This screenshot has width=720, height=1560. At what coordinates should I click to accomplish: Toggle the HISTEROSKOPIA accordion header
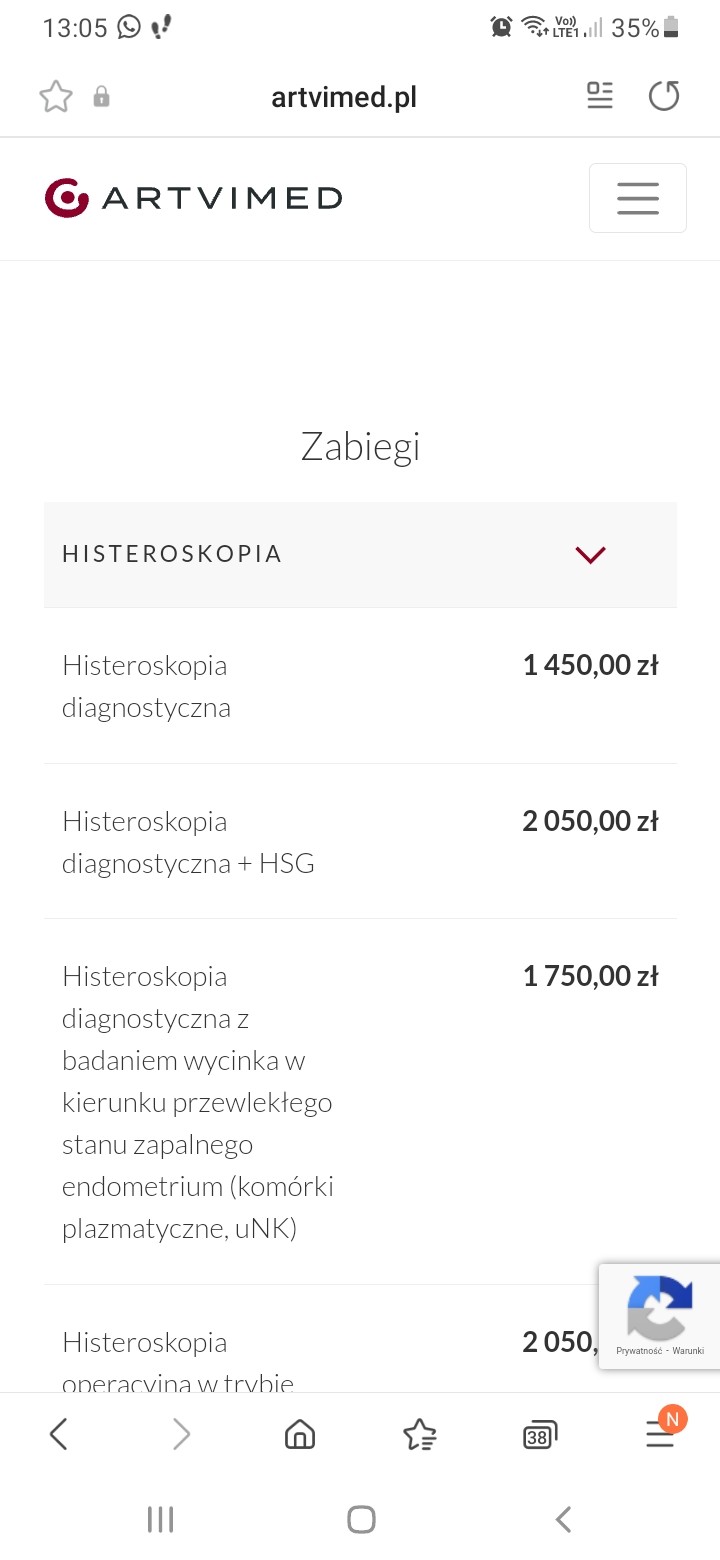(300, 555)
